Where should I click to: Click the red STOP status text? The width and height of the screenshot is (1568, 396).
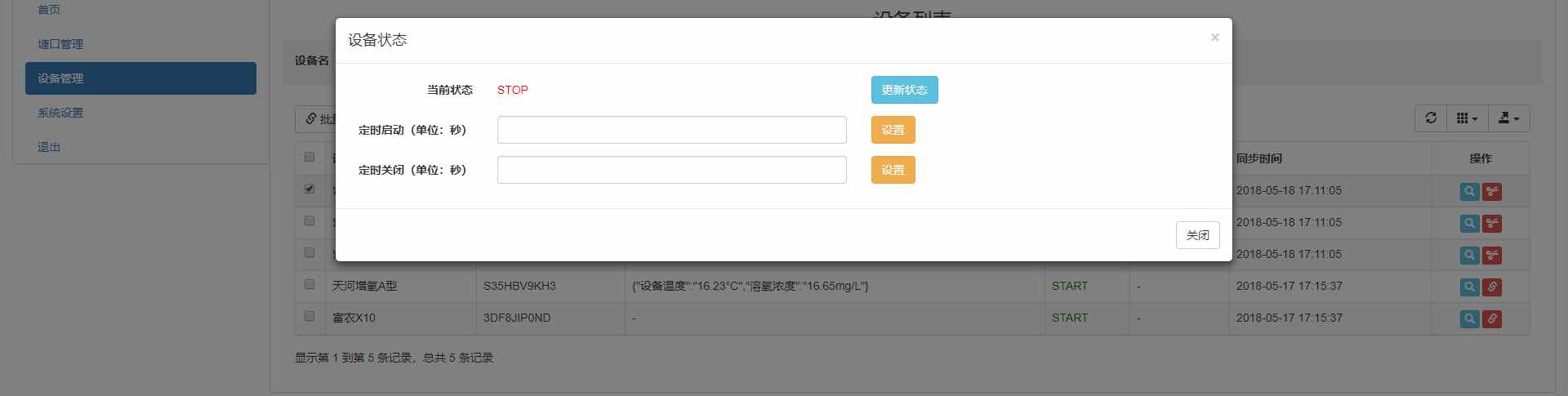(512, 90)
